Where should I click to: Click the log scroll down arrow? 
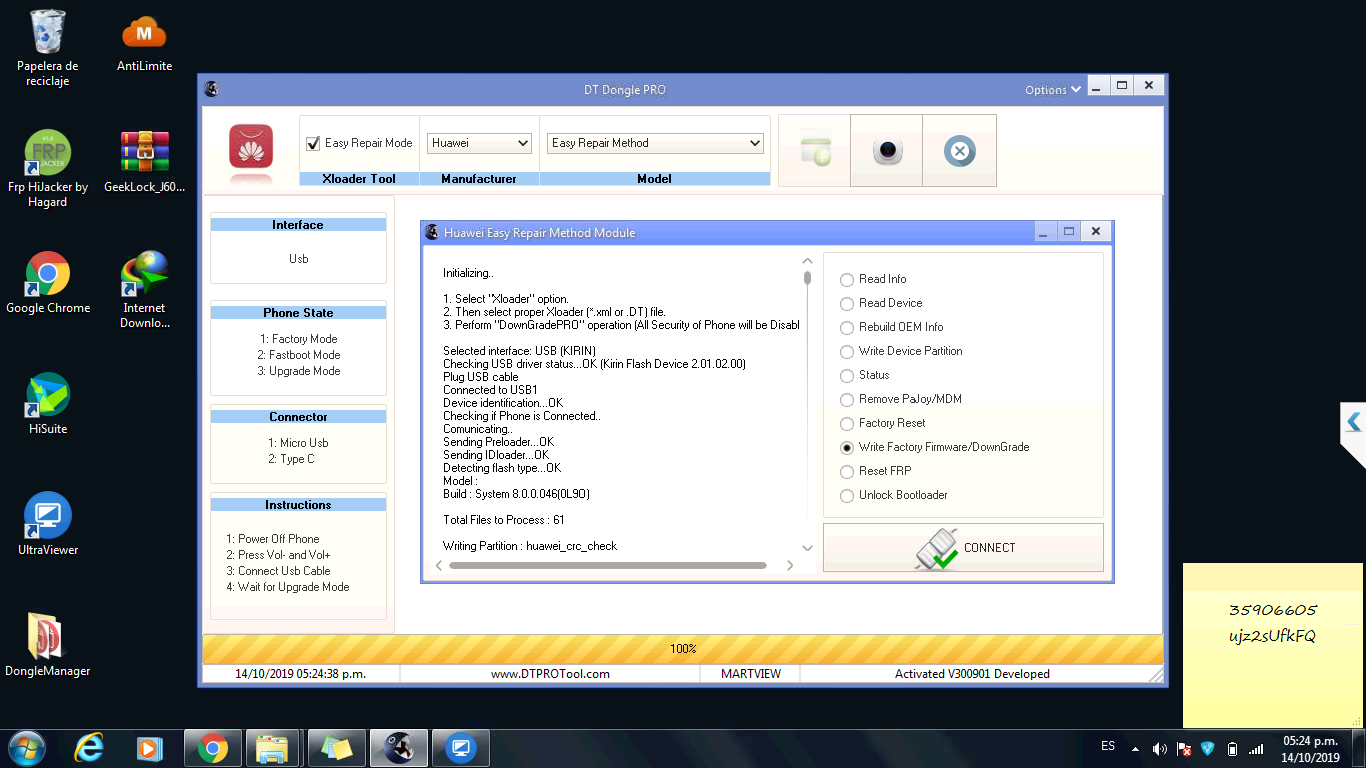[x=808, y=548]
